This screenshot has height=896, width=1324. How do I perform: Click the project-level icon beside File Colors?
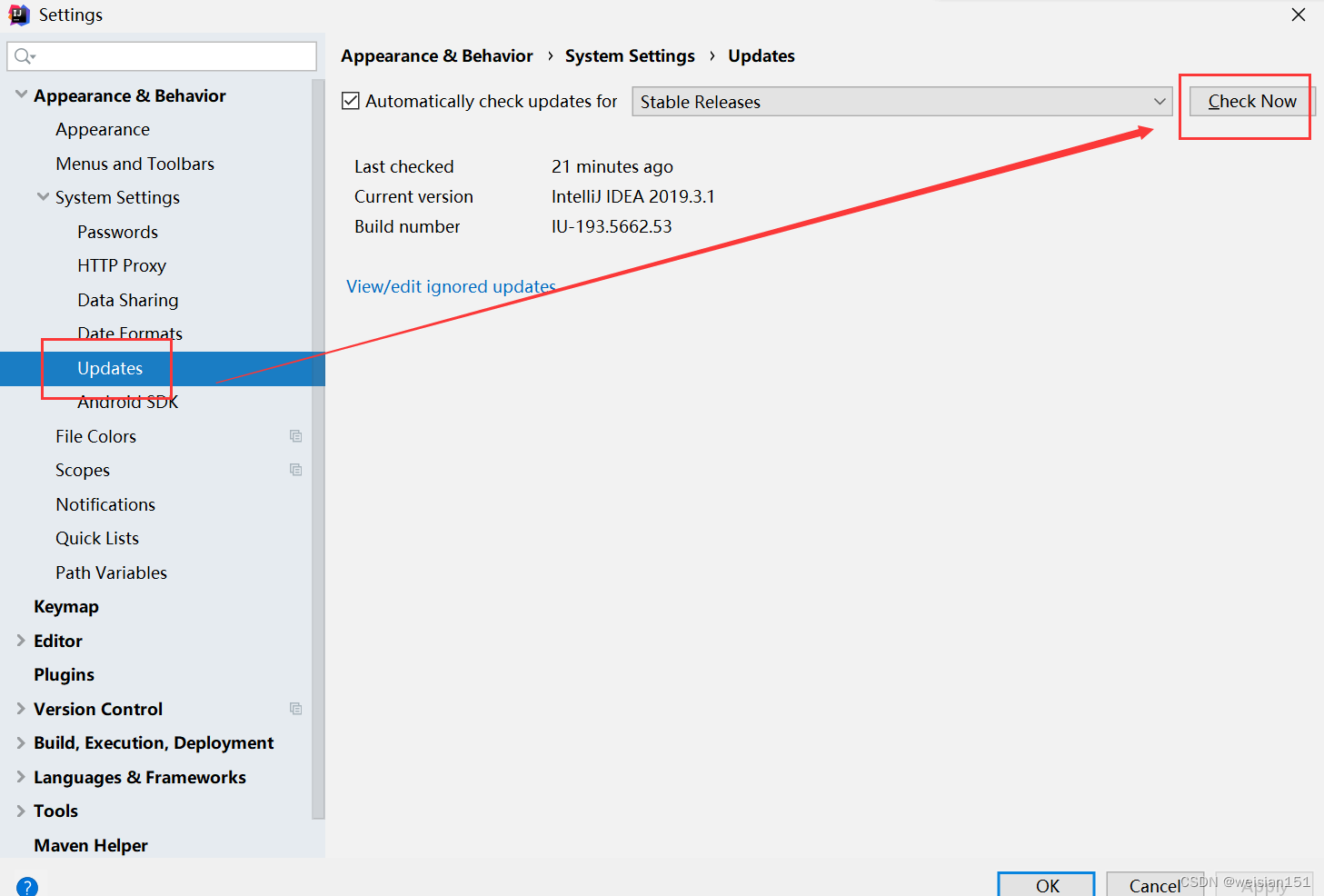pos(295,436)
